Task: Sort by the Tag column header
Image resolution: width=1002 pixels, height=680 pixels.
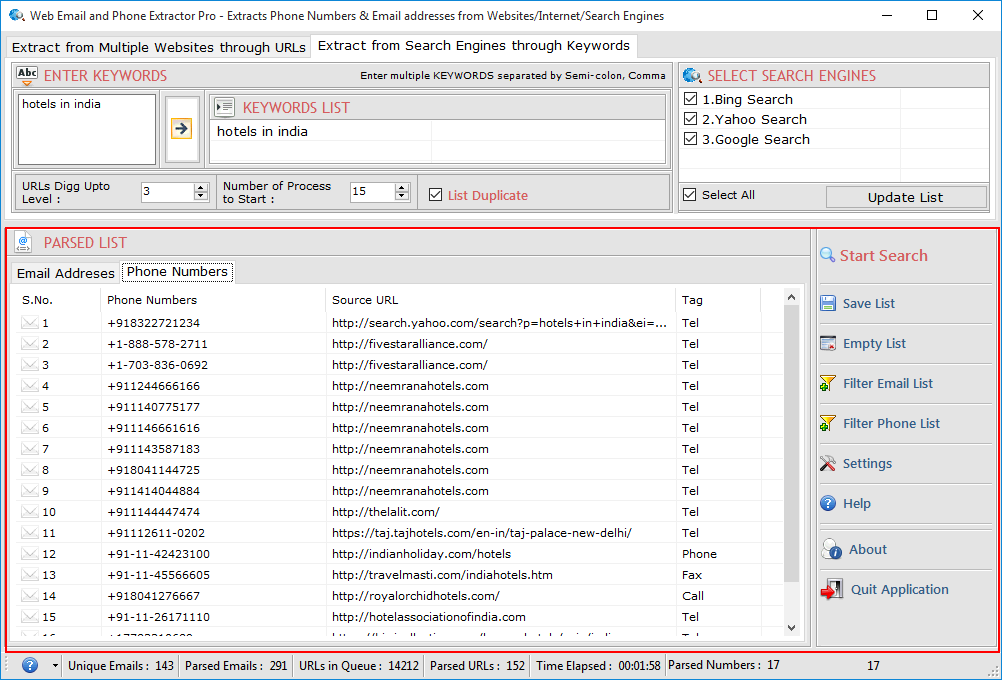Action: [x=718, y=300]
